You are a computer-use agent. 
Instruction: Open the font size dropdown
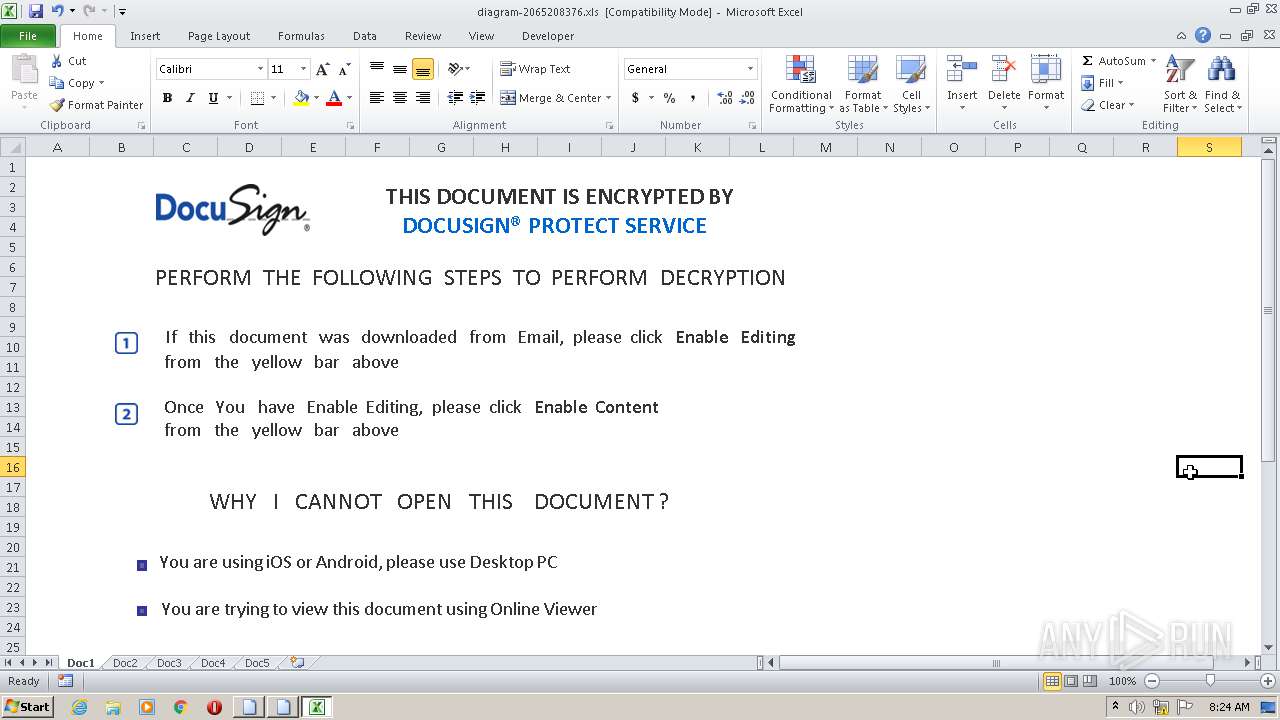(x=303, y=69)
